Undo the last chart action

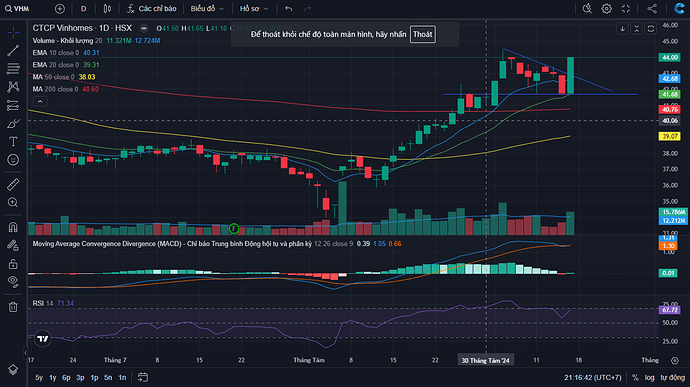(x=289, y=9)
